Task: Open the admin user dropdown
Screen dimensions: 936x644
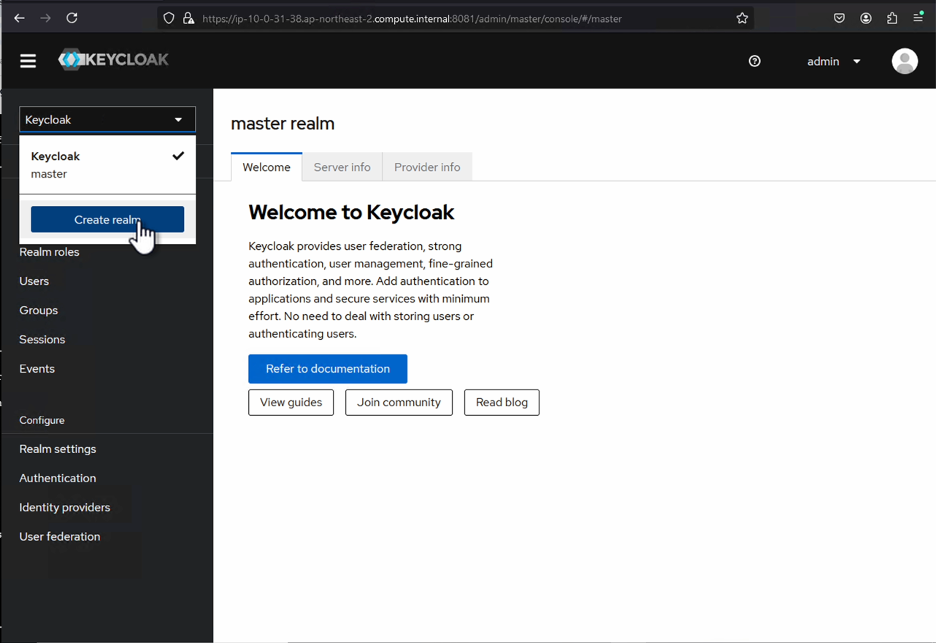Action: pyautogui.click(x=833, y=61)
